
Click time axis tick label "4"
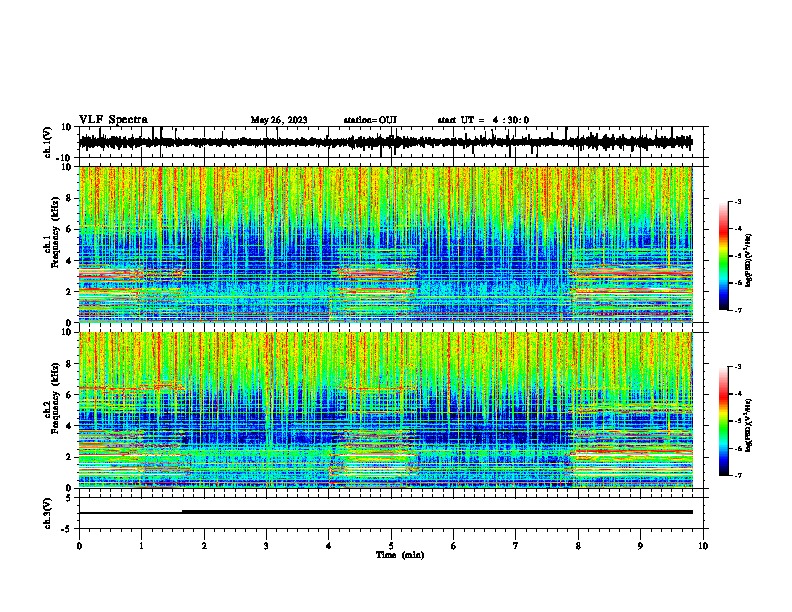pos(329,546)
